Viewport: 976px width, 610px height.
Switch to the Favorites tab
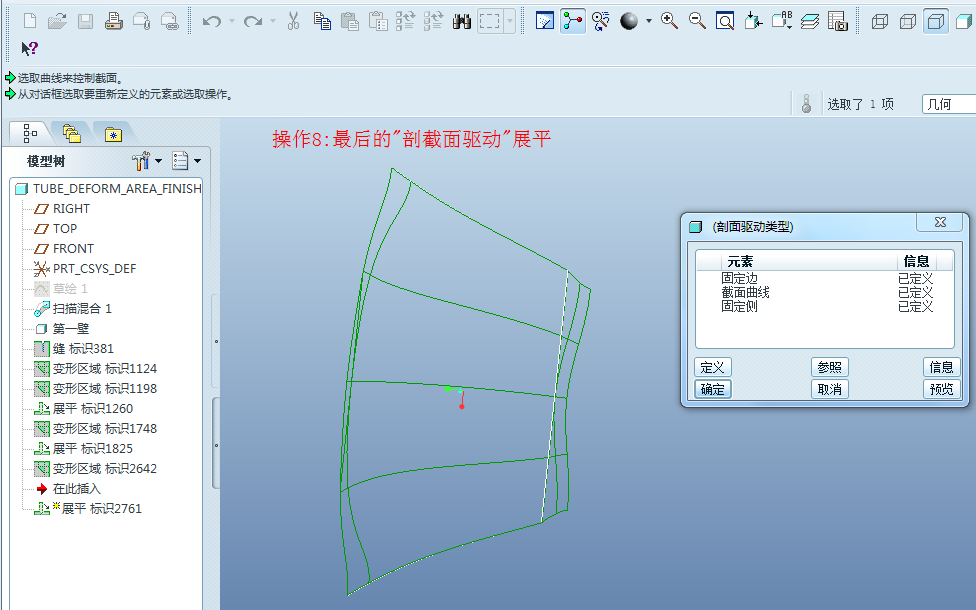(x=113, y=134)
